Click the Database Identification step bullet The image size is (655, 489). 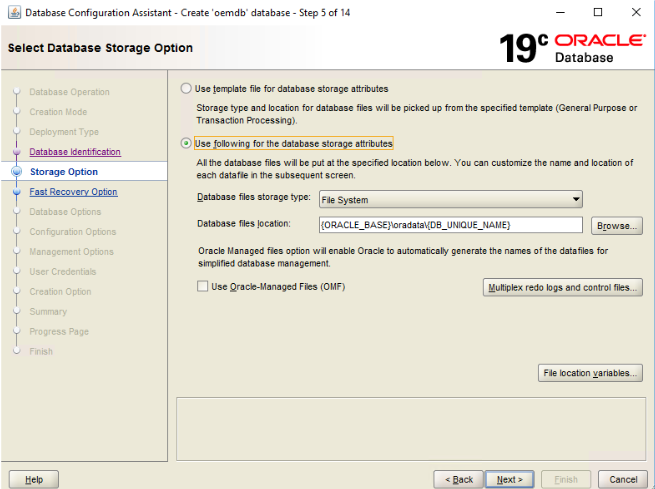(x=16, y=152)
